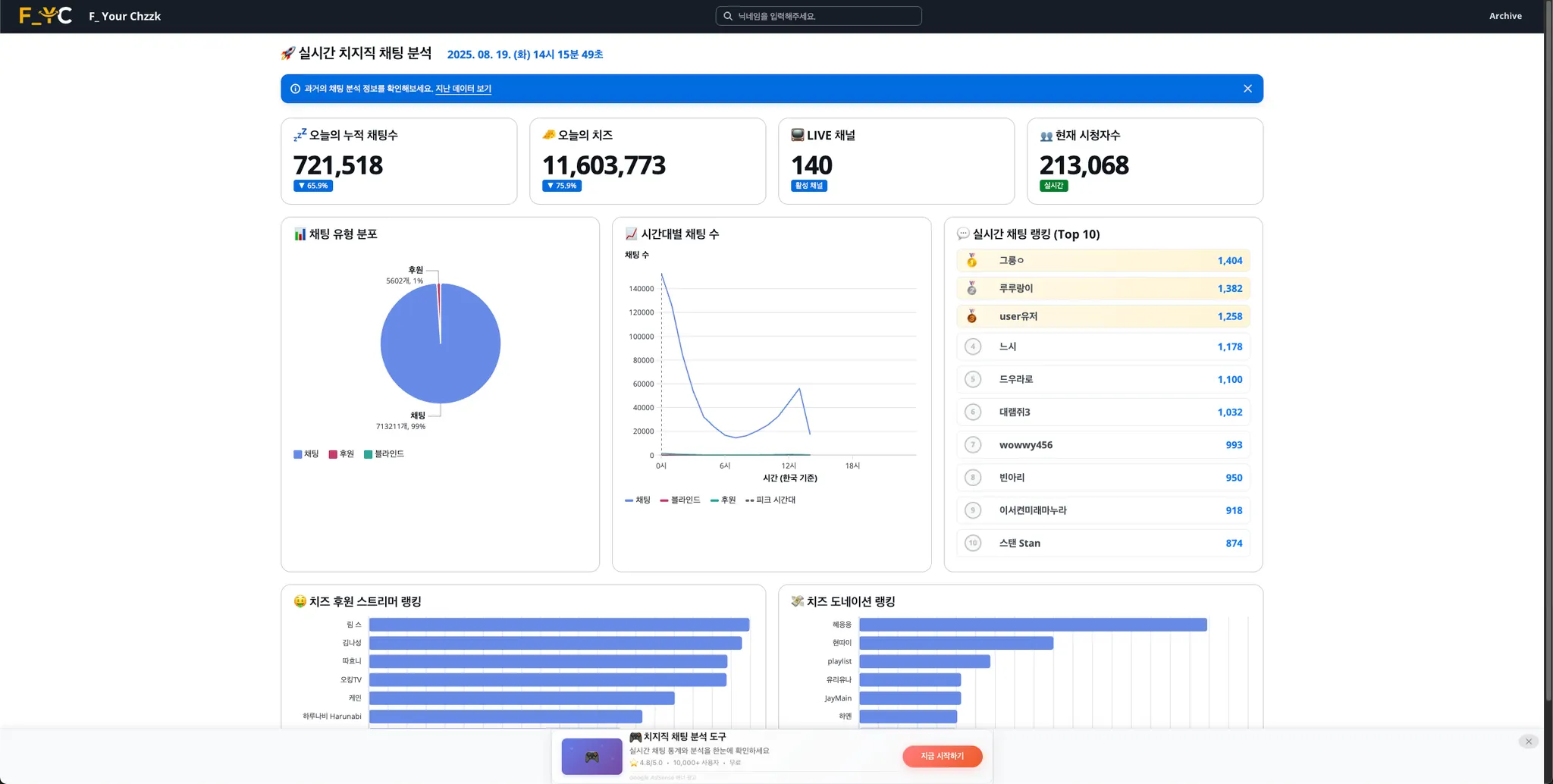Toggle 피크 시간대 legend in line chart
Screen dimensions: 1553x784
point(770,500)
